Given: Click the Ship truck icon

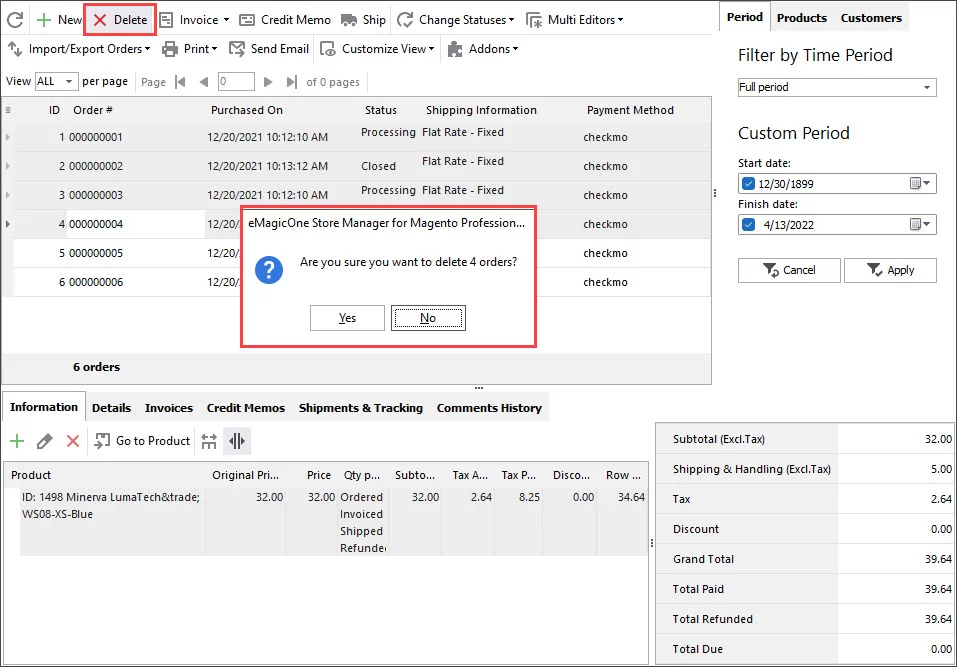Looking at the screenshot, I should click(x=349, y=20).
